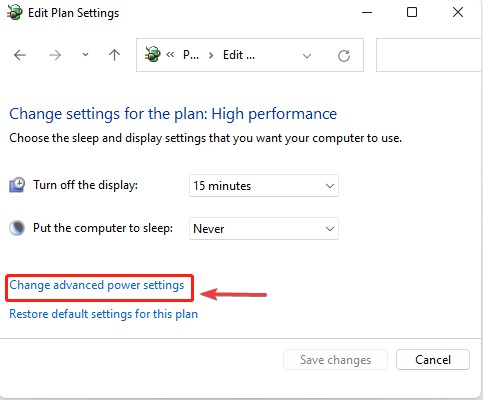Screen dimensions: 483x400
Task: Select the "P..." breadcrumb segment
Action: [x=191, y=55]
